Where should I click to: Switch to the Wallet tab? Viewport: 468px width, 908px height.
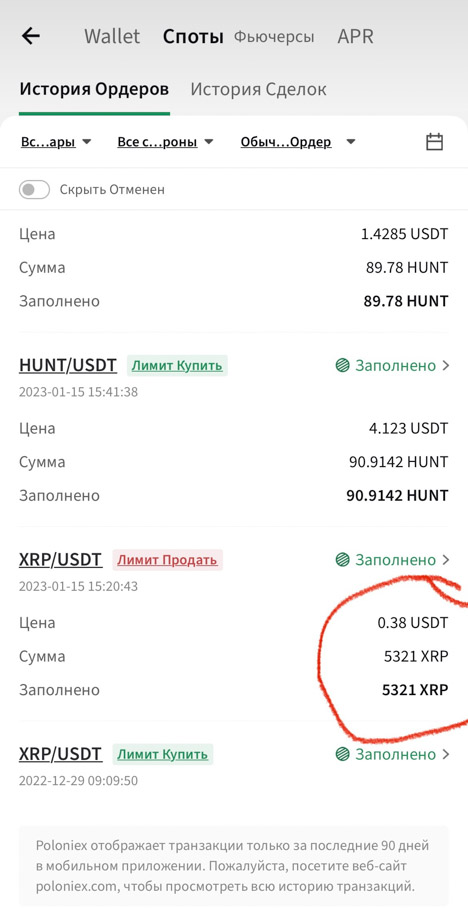[x=112, y=36]
